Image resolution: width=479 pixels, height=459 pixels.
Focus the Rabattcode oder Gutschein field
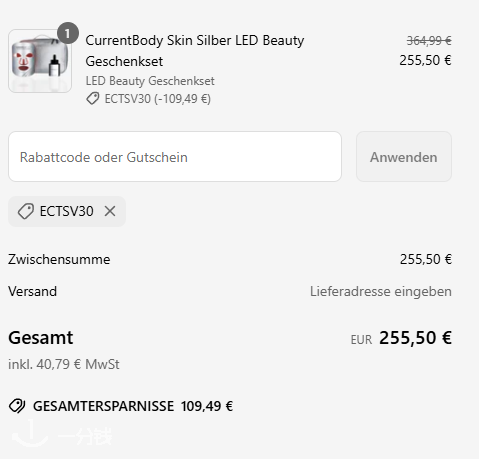click(x=175, y=157)
